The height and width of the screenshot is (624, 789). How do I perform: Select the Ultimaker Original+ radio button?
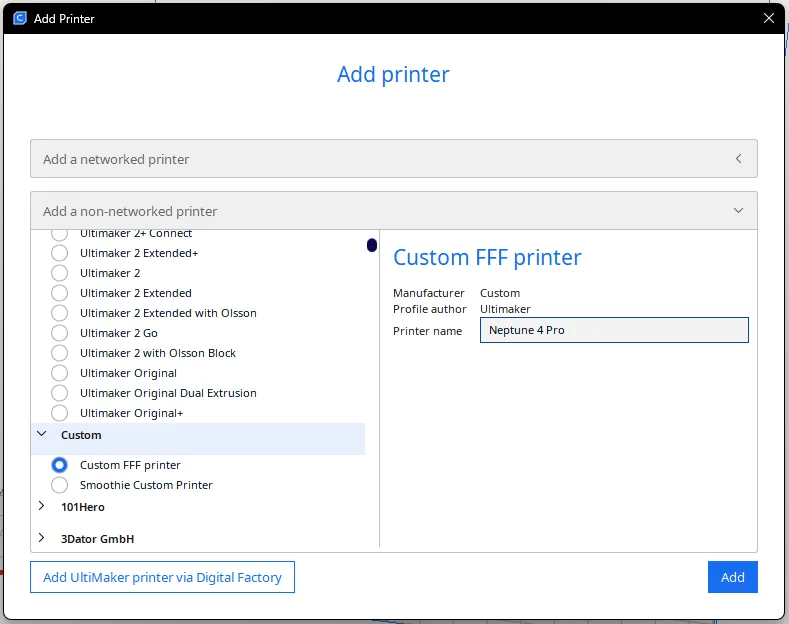pyautogui.click(x=59, y=413)
